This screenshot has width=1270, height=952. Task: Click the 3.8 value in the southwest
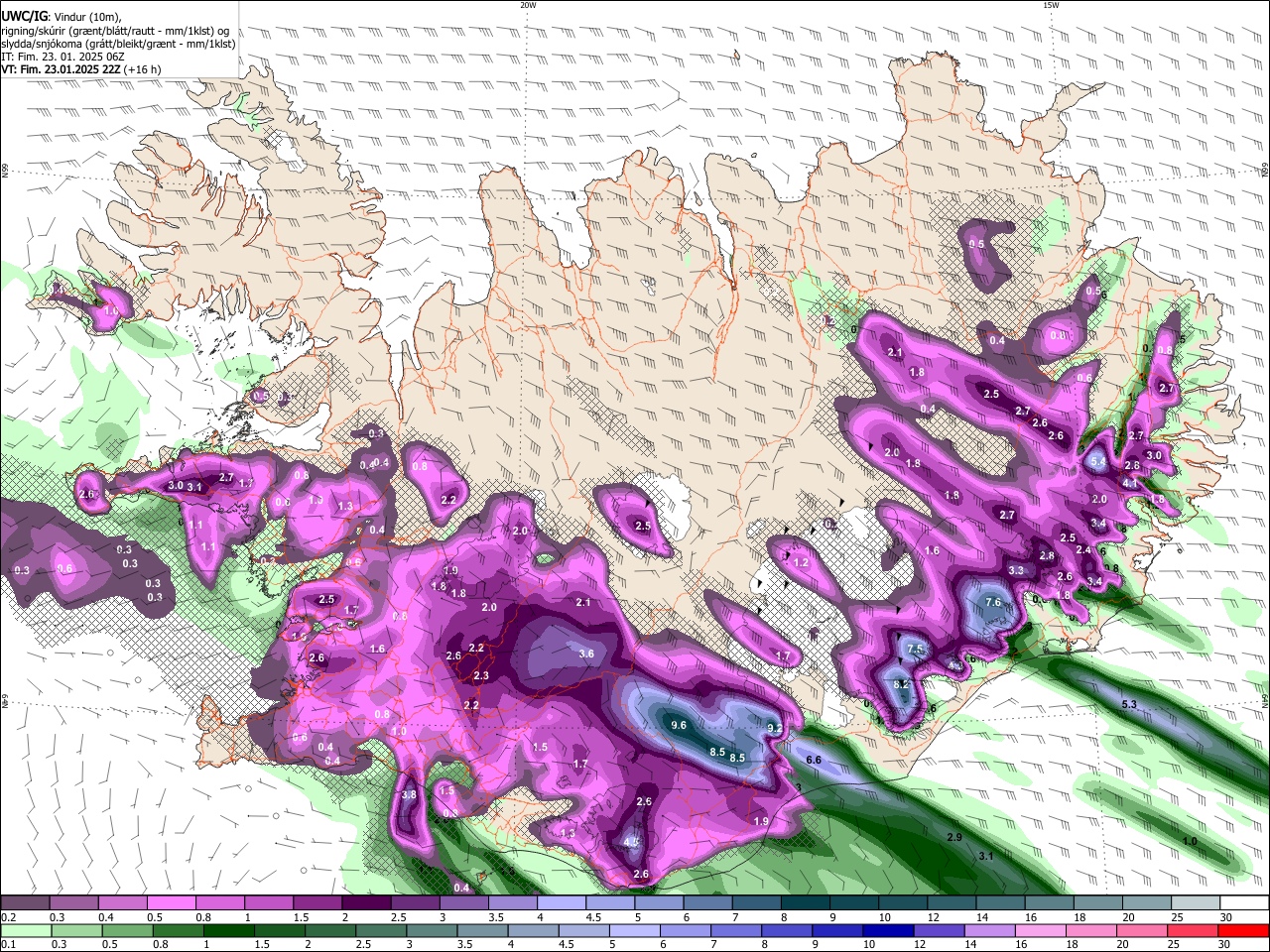click(x=409, y=794)
